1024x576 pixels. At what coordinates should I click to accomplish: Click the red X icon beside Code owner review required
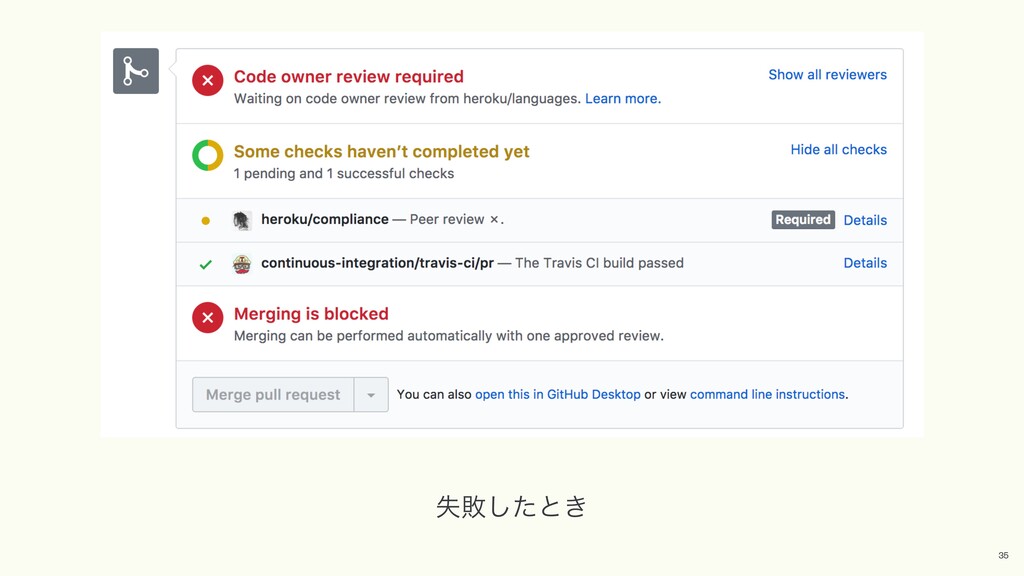pyautogui.click(x=207, y=81)
